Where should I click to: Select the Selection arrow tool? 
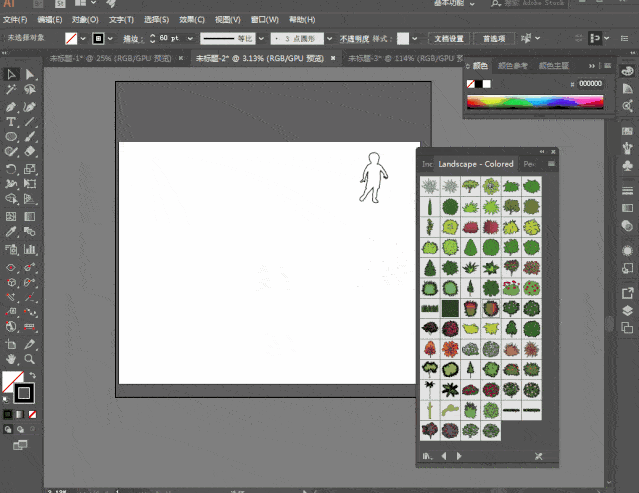(11, 75)
